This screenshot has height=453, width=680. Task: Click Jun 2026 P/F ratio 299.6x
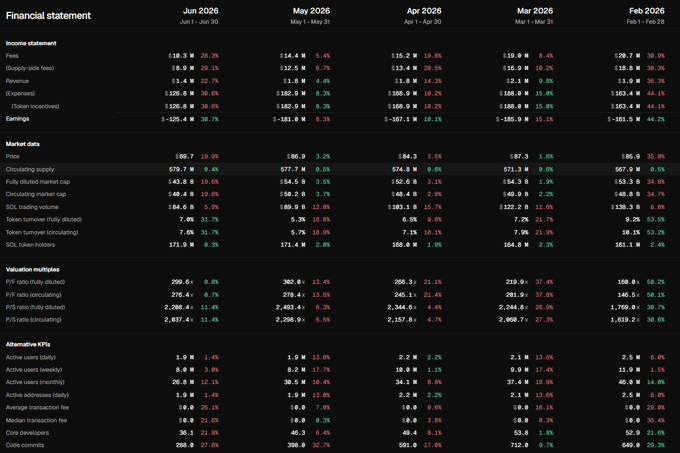(182, 282)
